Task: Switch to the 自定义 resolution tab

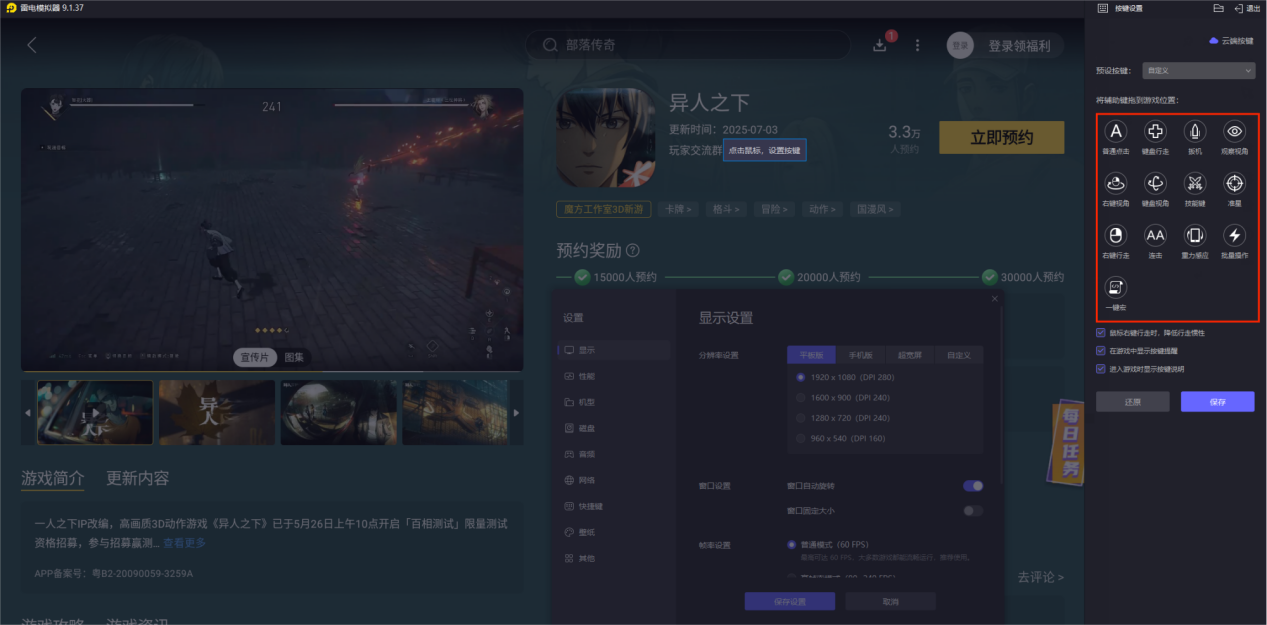Action: 958,355
